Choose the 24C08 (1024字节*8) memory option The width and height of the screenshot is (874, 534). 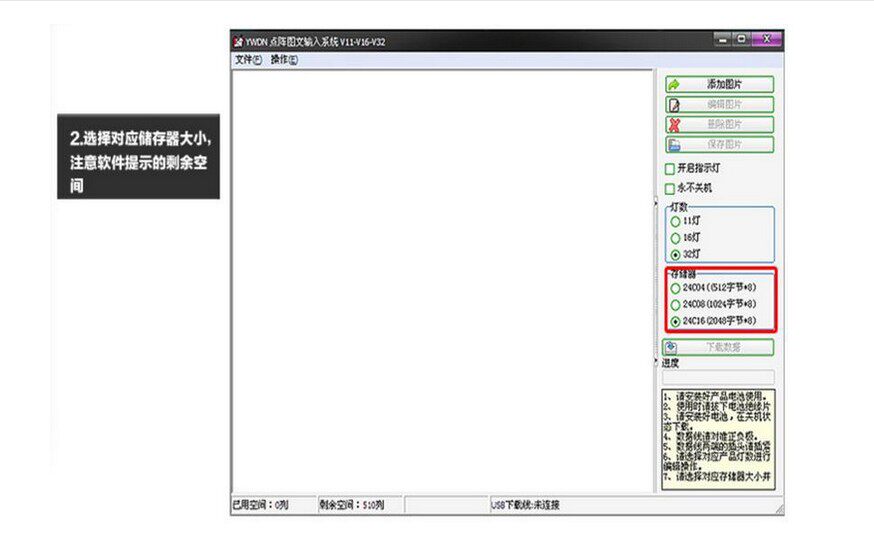click(675, 305)
